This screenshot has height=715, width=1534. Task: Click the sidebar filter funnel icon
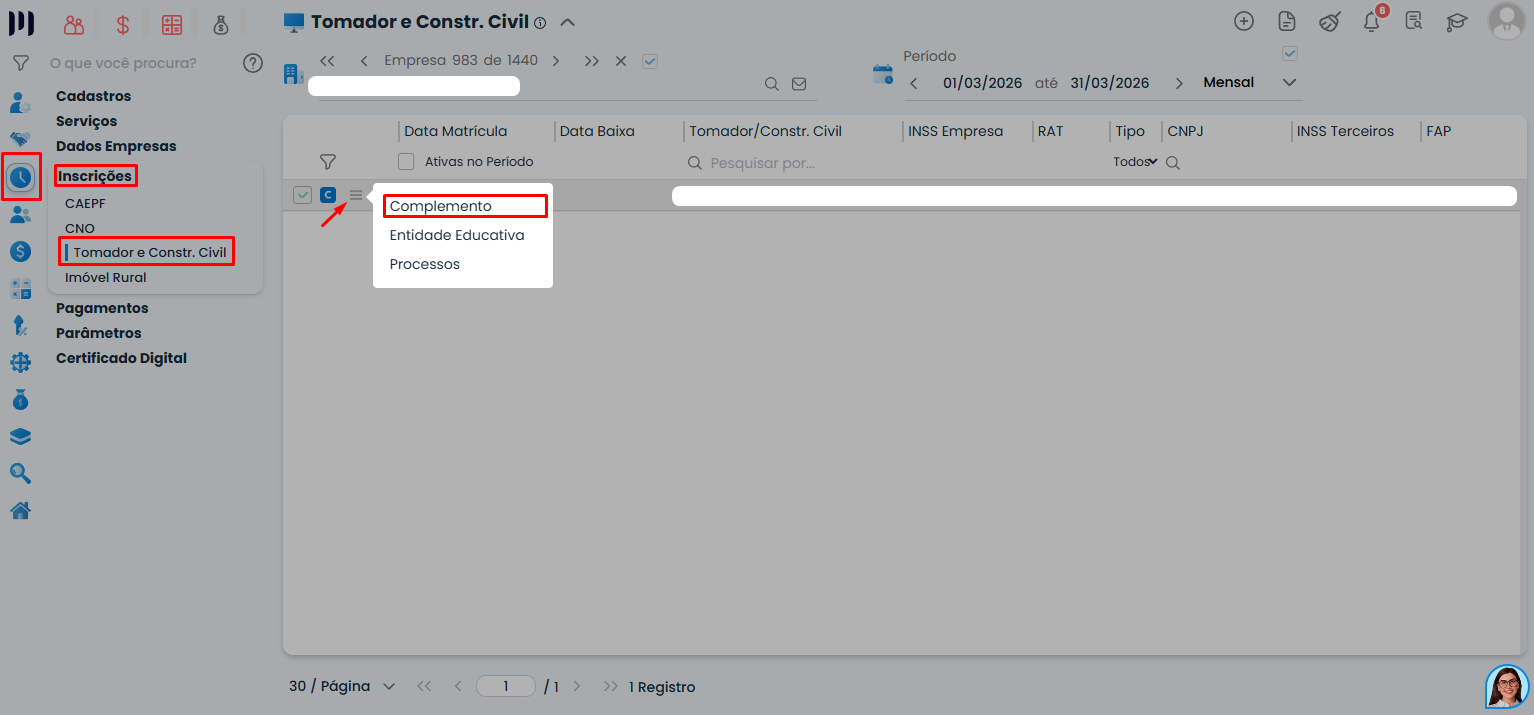[20, 63]
